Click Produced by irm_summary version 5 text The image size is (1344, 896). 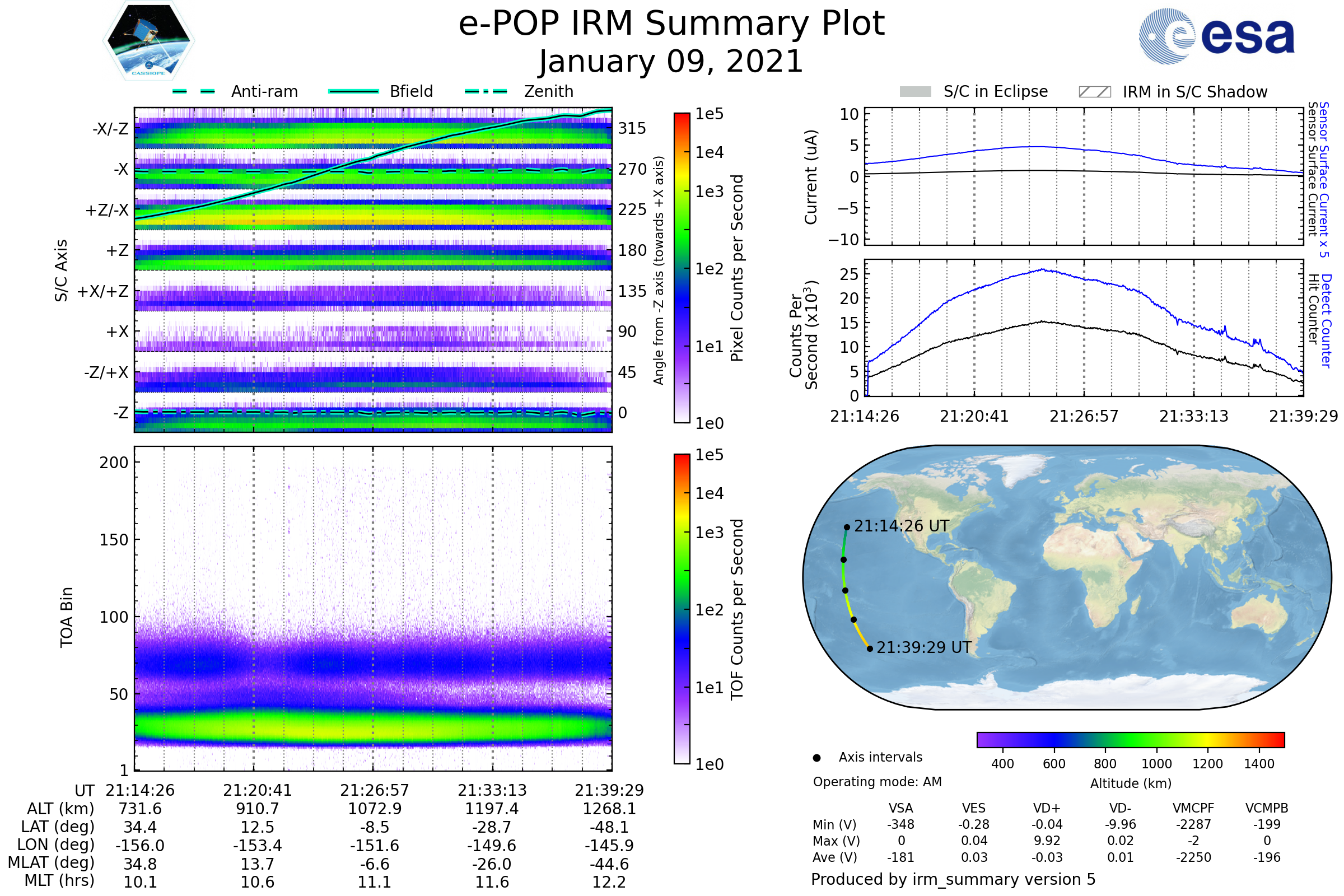[953, 879]
